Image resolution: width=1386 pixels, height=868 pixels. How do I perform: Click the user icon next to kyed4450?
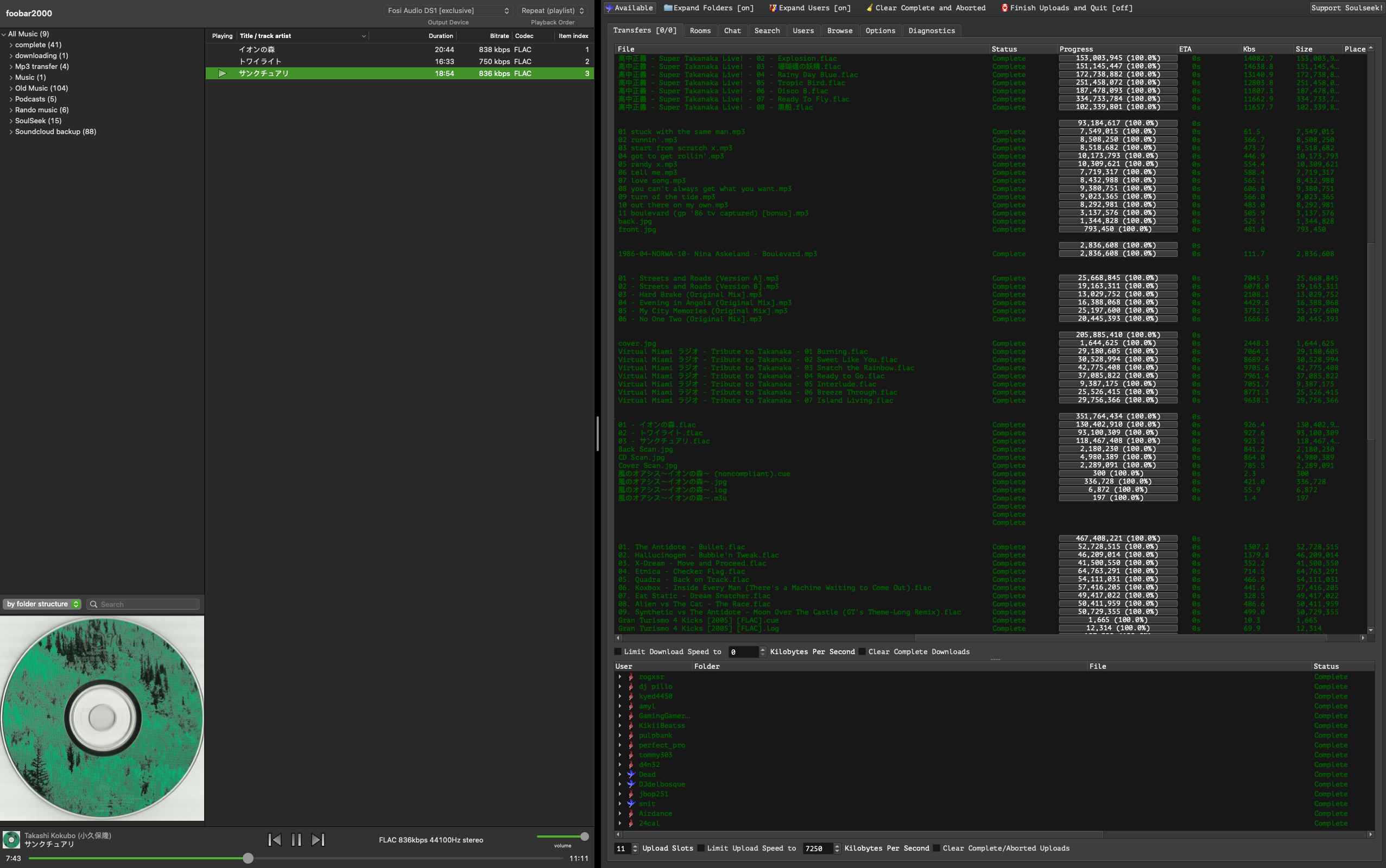(x=631, y=696)
